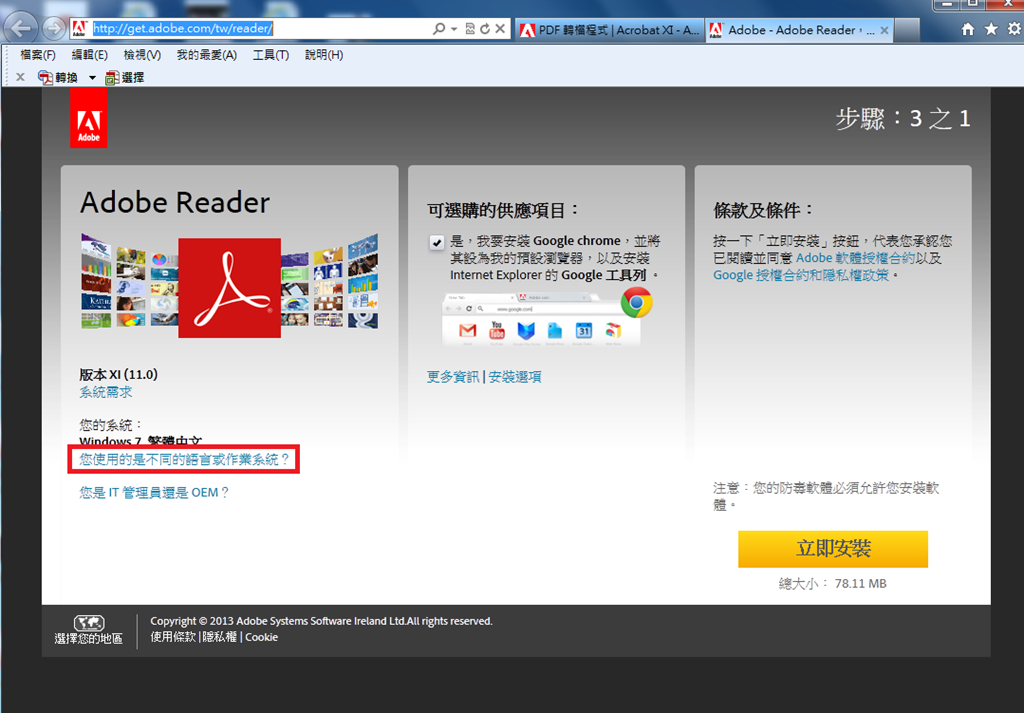Click 您使用的是不同的語言或作業系統？ link
Image resolution: width=1024 pixels, height=713 pixels.
tap(184, 460)
